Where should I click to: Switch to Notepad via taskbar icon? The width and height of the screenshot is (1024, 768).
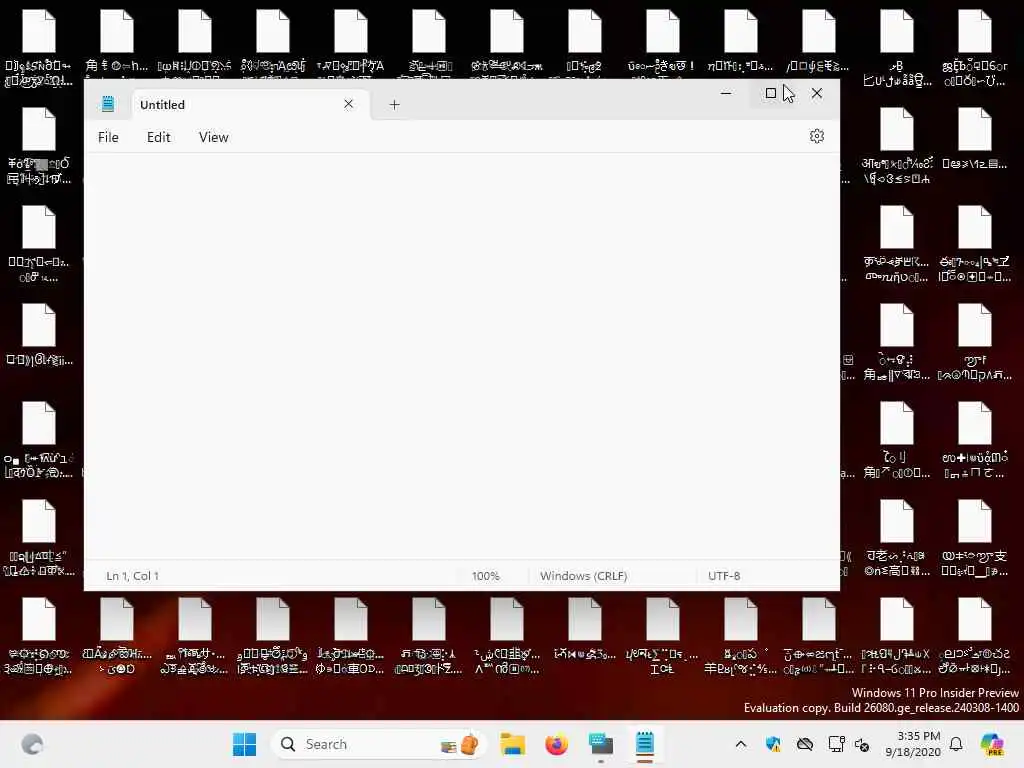click(645, 744)
